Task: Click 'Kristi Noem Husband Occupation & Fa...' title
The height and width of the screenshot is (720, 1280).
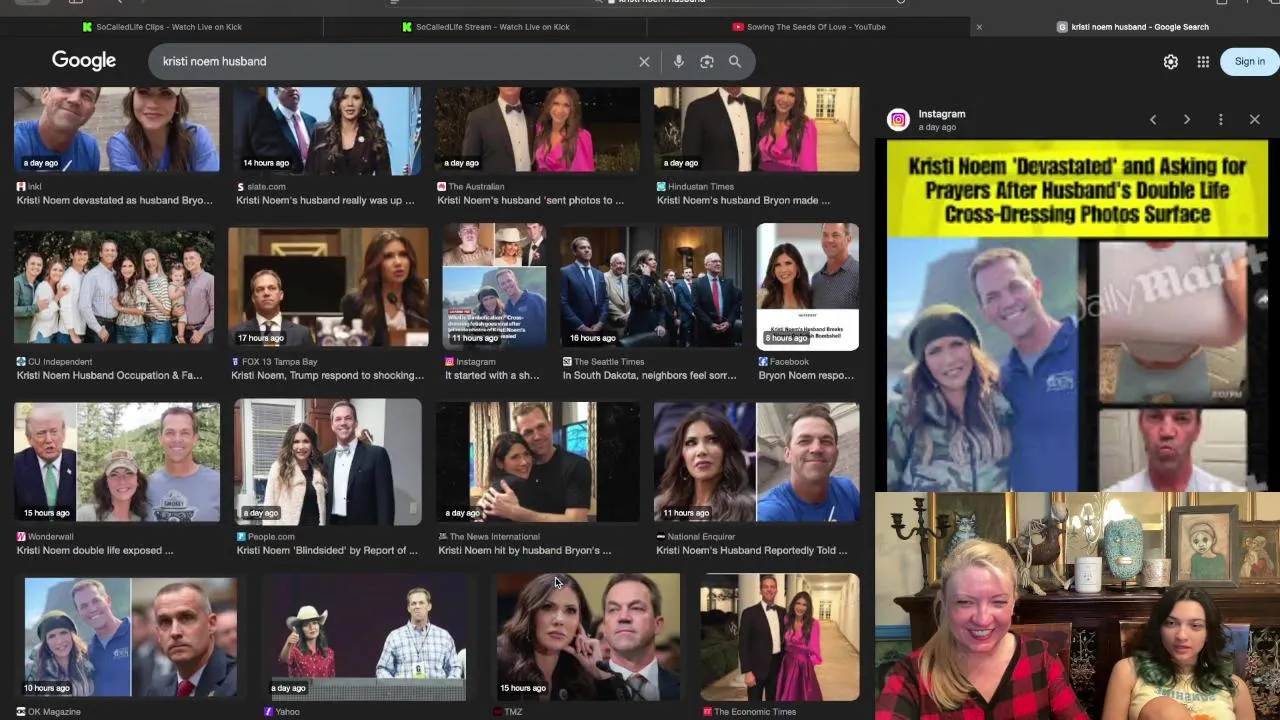Action: point(109,375)
